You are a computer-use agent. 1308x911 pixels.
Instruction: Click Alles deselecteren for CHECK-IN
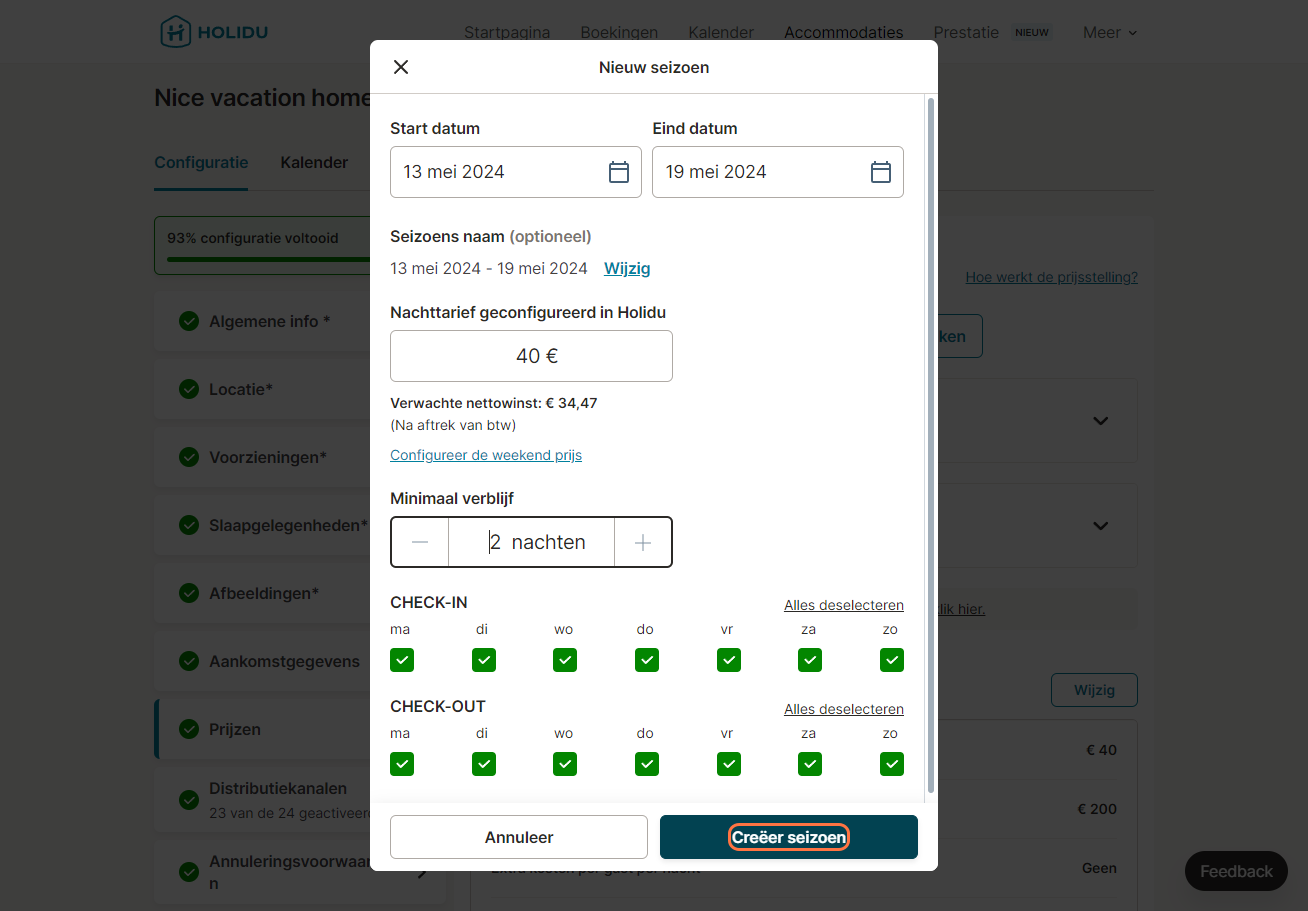(844, 605)
